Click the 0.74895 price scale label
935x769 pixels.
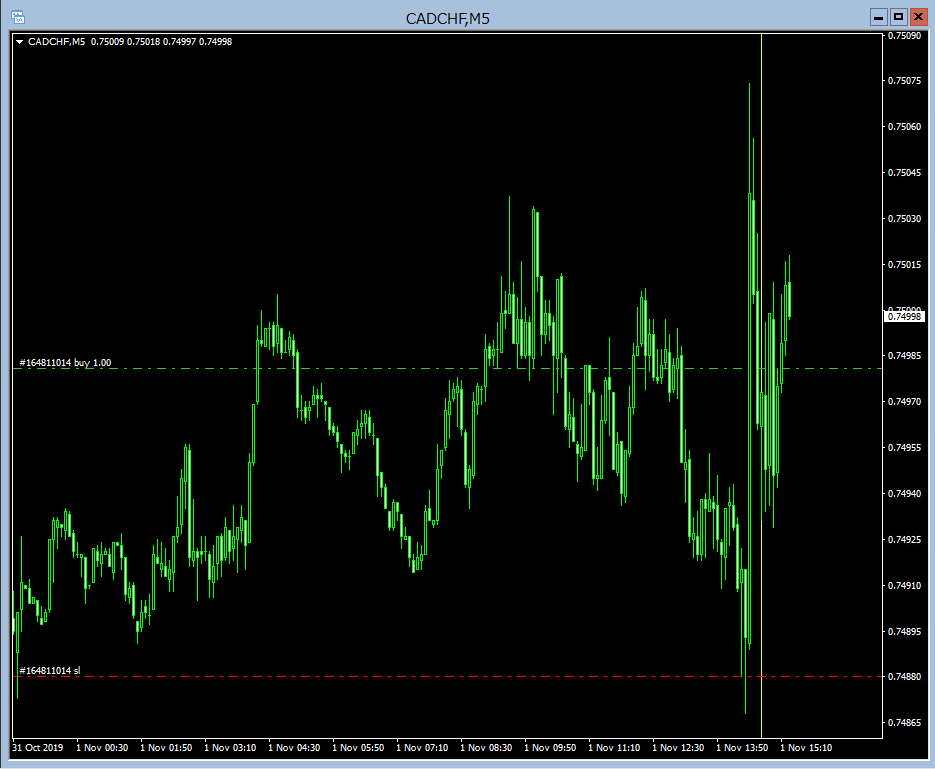click(x=904, y=631)
